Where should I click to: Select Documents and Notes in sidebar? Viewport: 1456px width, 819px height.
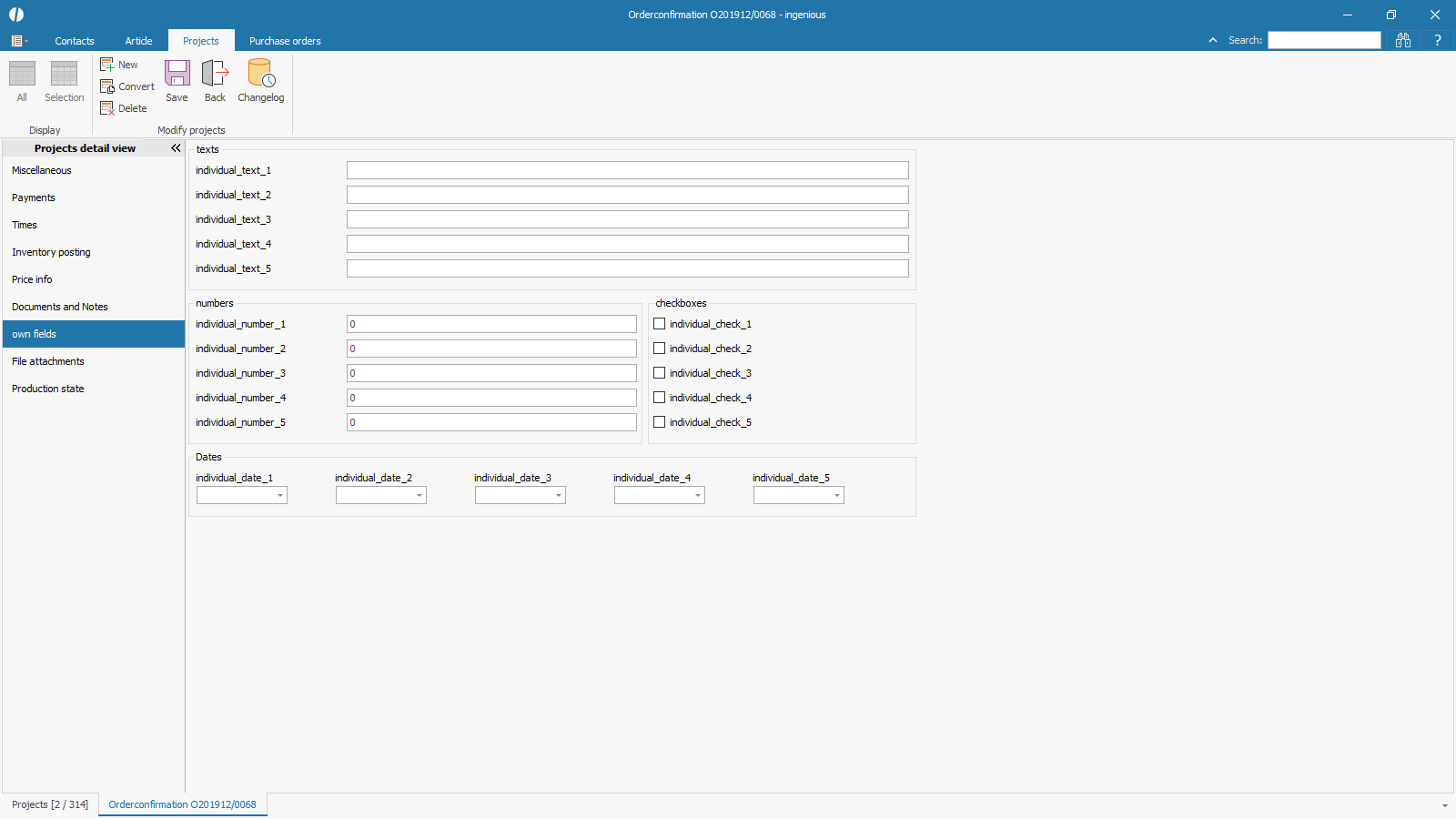pos(60,307)
